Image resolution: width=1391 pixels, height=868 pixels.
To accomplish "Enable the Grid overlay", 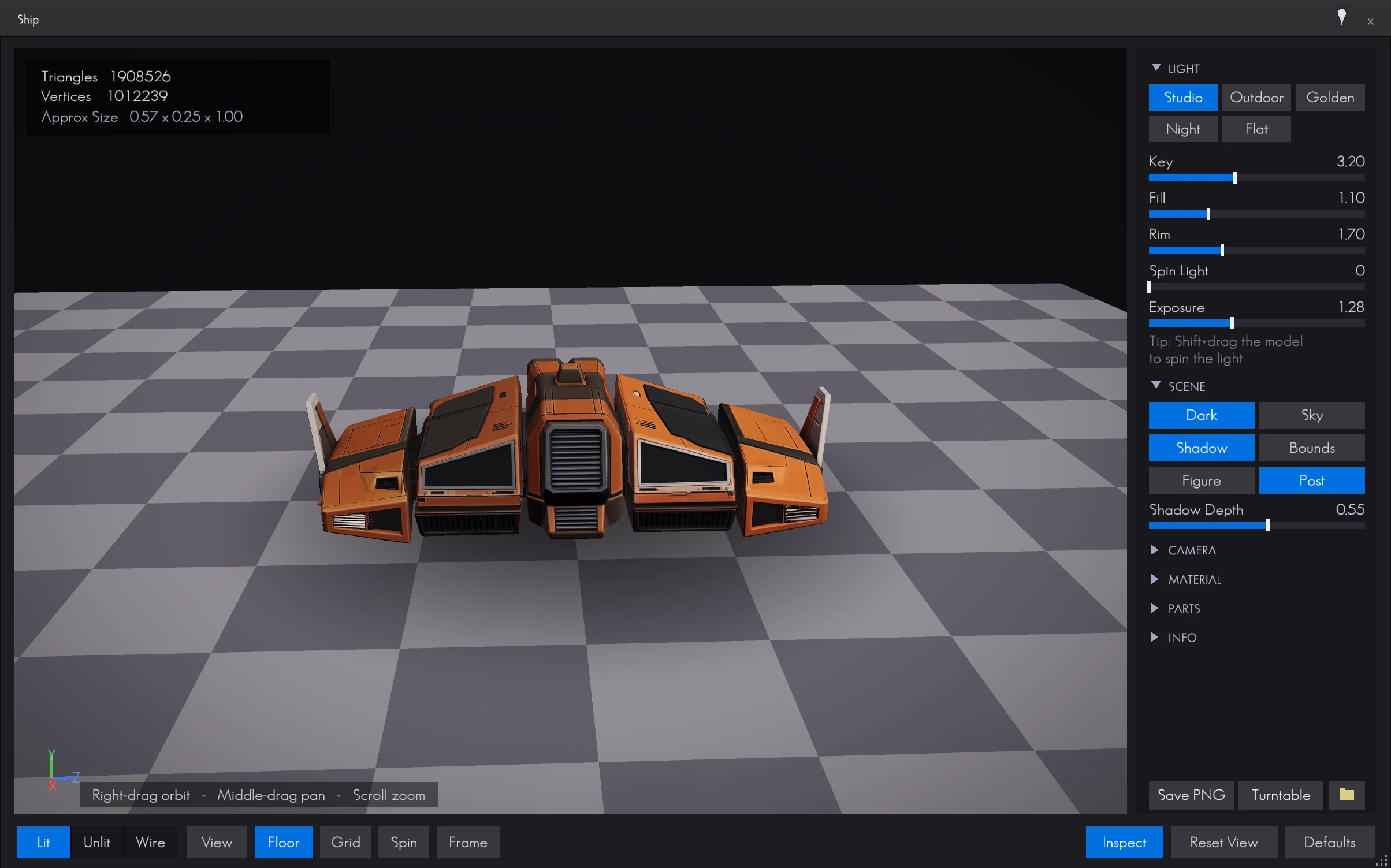I will (345, 842).
